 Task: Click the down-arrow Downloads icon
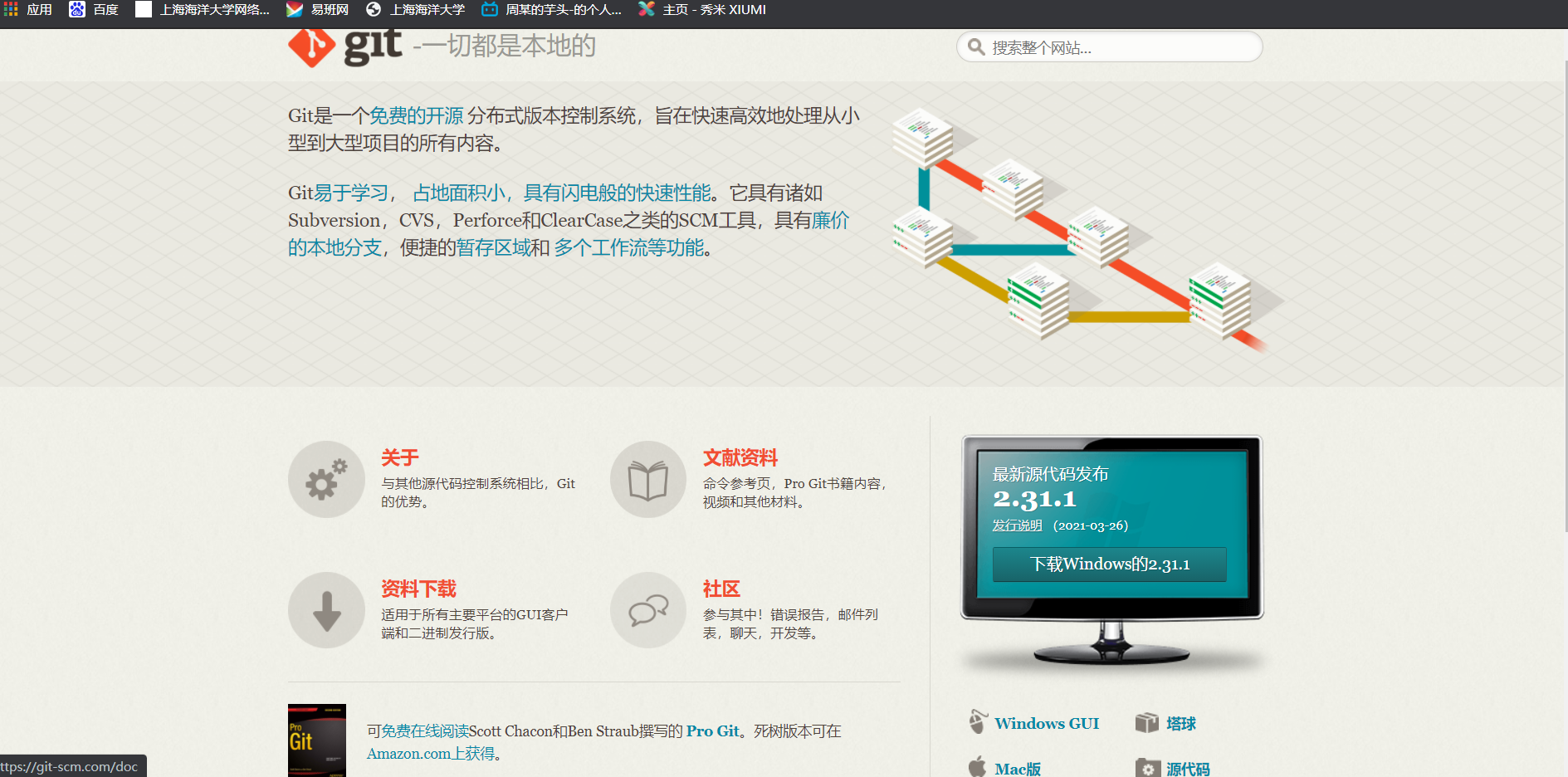(x=326, y=610)
